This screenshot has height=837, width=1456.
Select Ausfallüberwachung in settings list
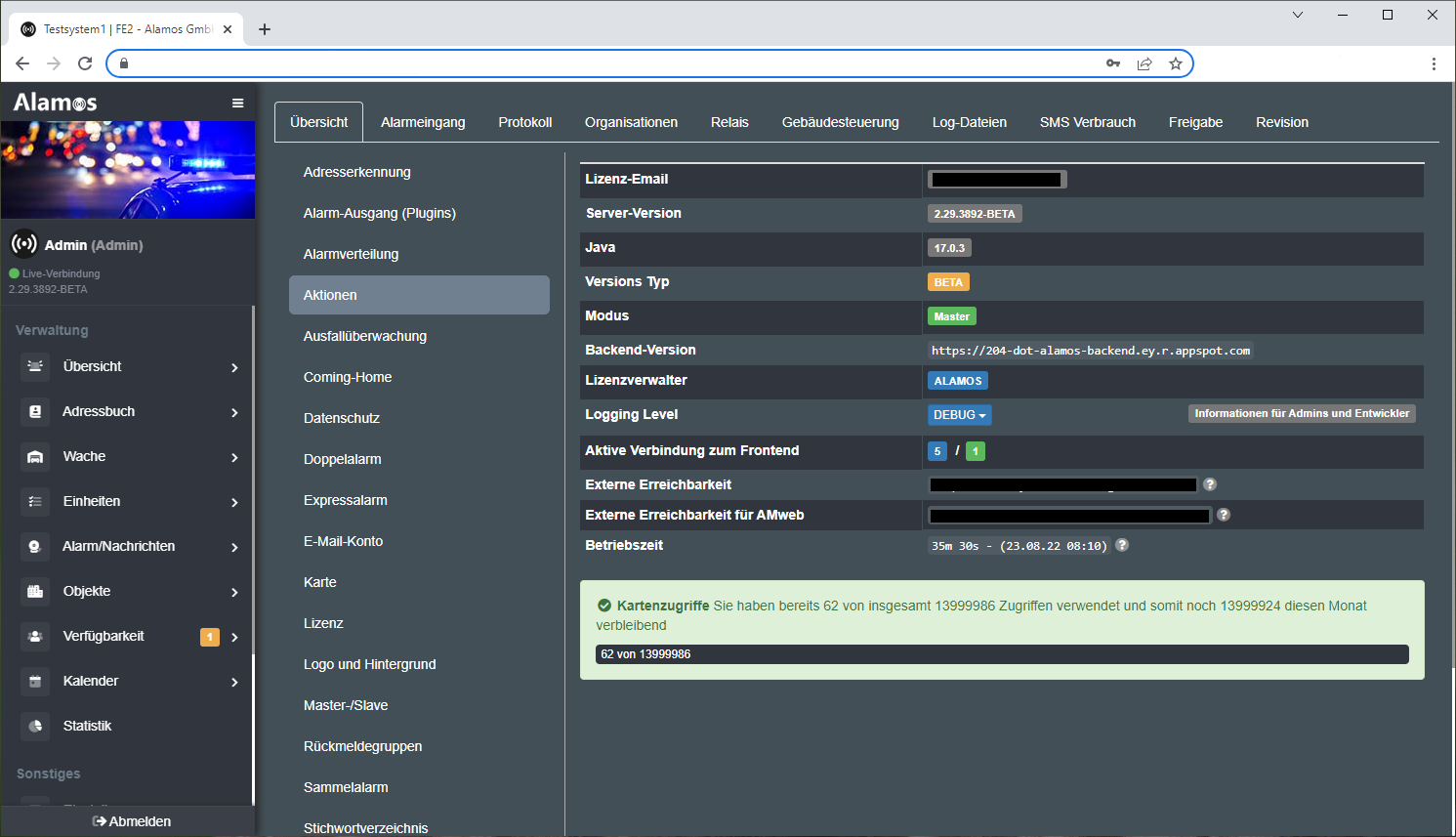[x=365, y=336]
